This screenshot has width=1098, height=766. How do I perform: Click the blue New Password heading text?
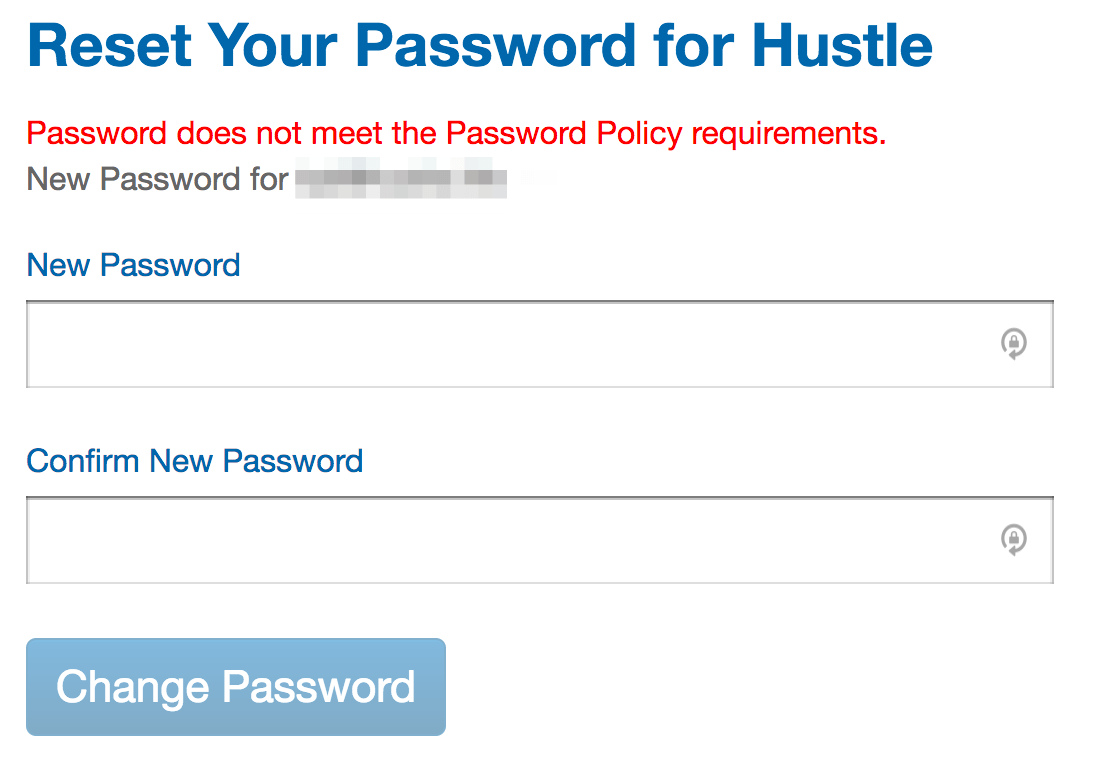[x=133, y=265]
